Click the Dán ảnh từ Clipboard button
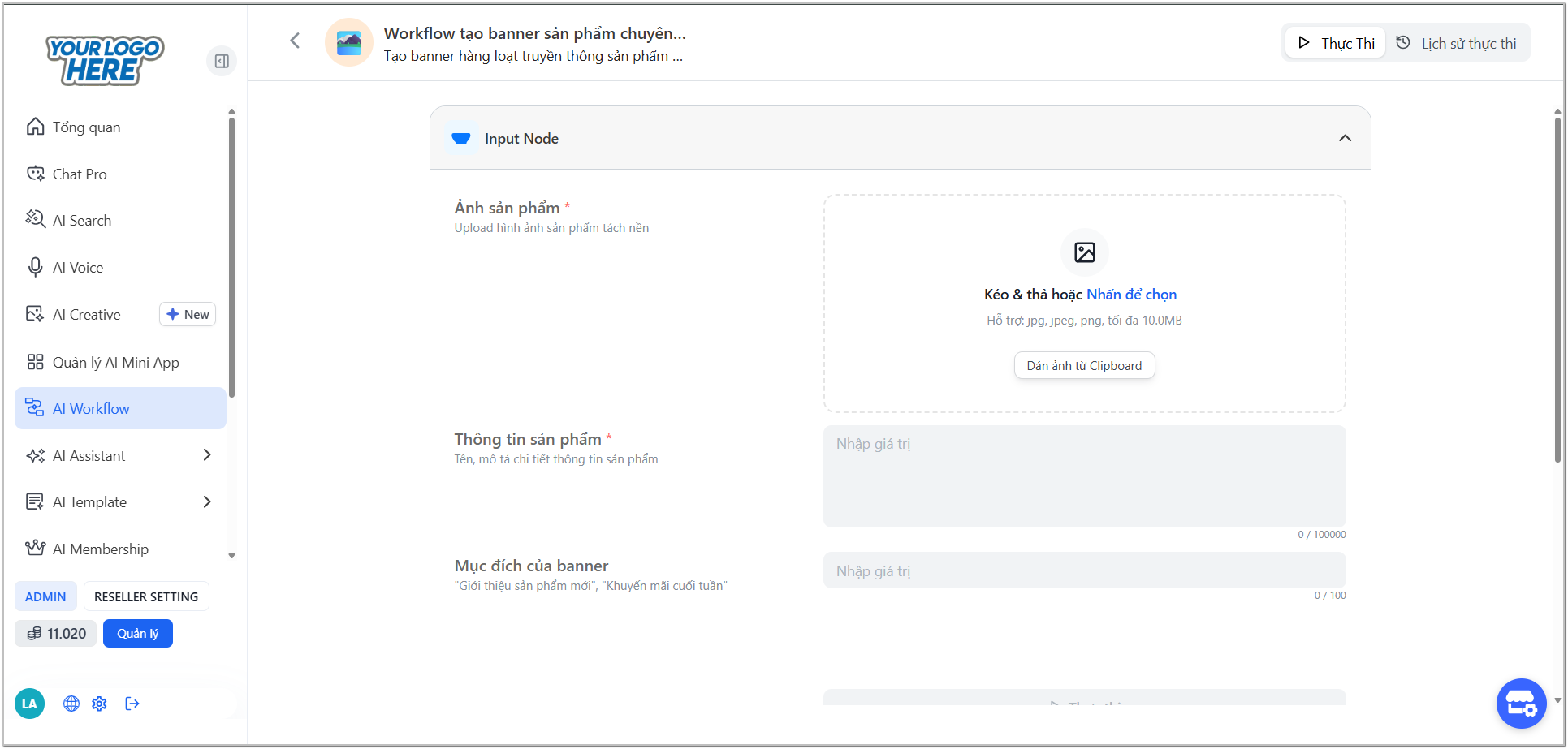 [1084, 366]
